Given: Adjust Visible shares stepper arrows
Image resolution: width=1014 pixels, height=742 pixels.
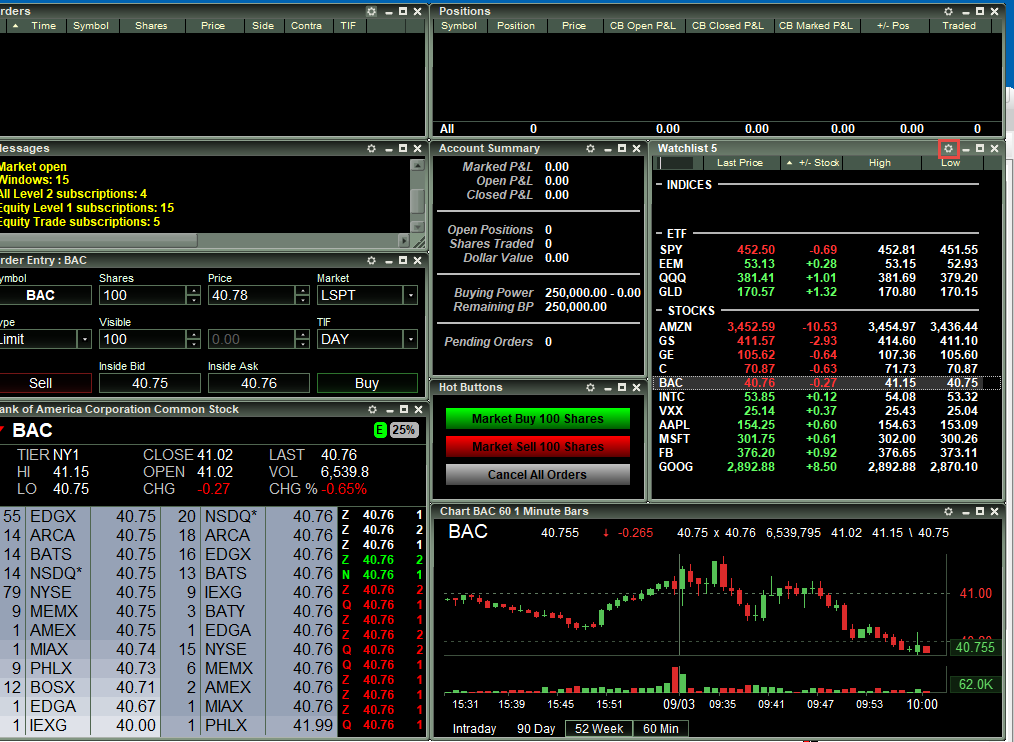Looking at the screenshot, I should coord(193,340).
